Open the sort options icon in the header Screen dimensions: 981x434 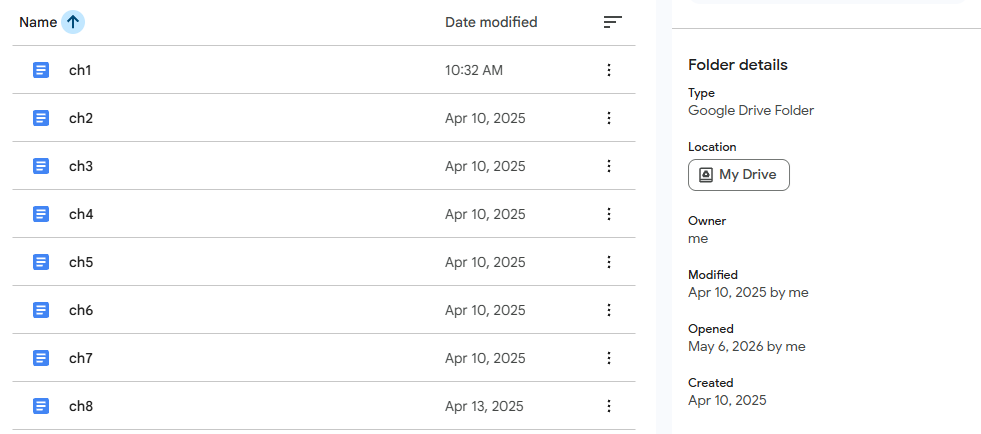tap(612, 23)
